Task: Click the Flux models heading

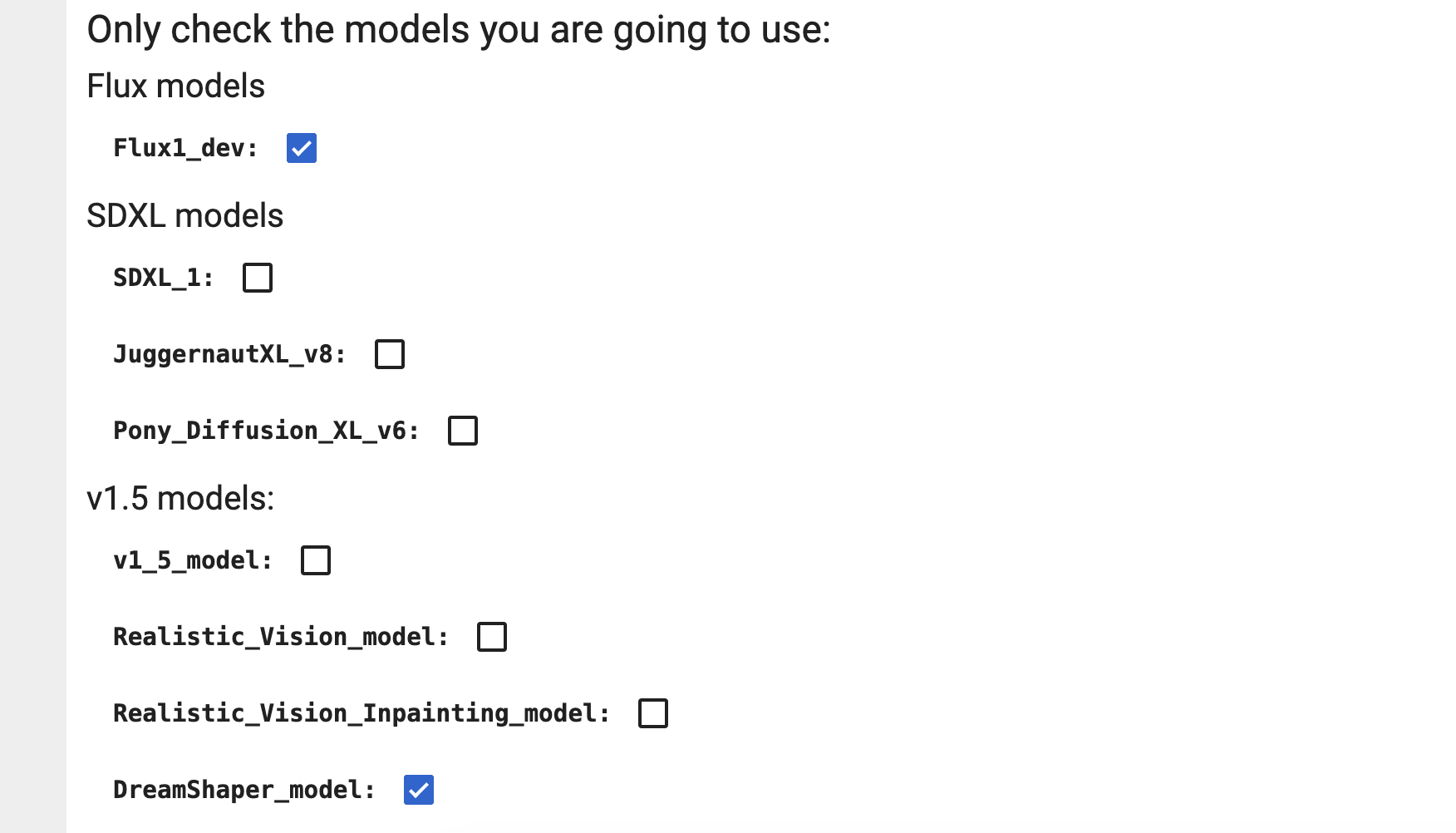Action: tap(175, 86)
